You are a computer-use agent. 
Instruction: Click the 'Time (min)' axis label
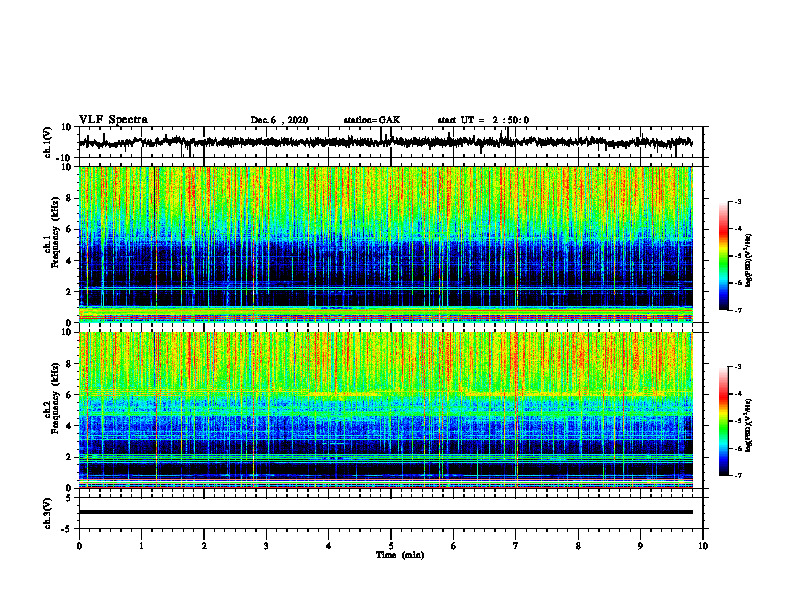[400, 555]
